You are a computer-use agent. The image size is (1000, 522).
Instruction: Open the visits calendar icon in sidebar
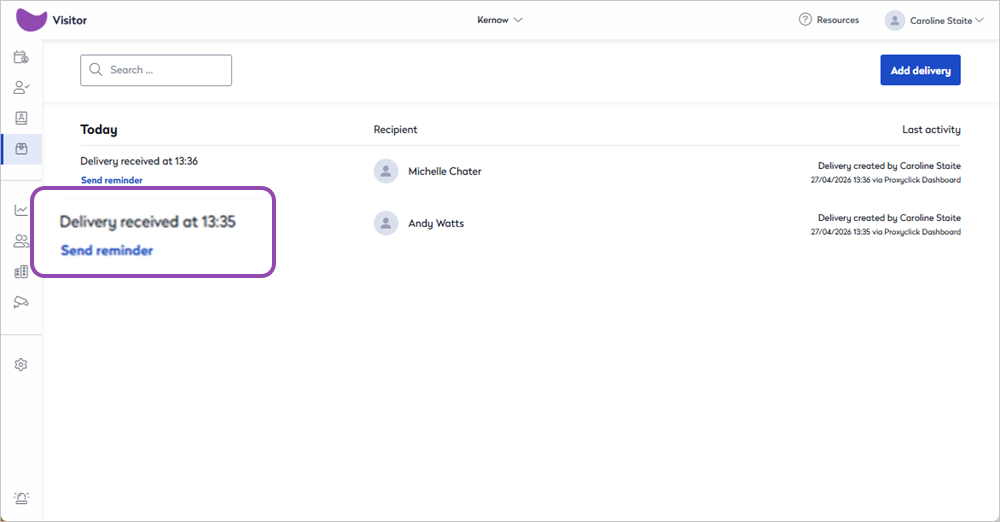(21, 57)
